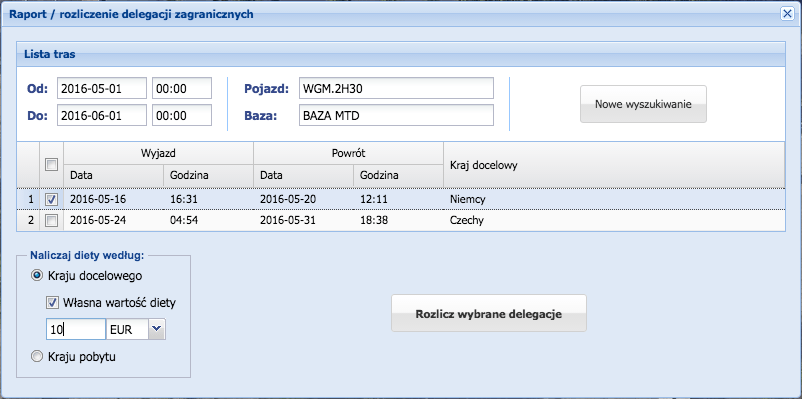The width and height of the screenshot is (802, 399).
Task: Open the EUR currency dropdown arrow
Action: pyautogui.click(x=157, y=330)
